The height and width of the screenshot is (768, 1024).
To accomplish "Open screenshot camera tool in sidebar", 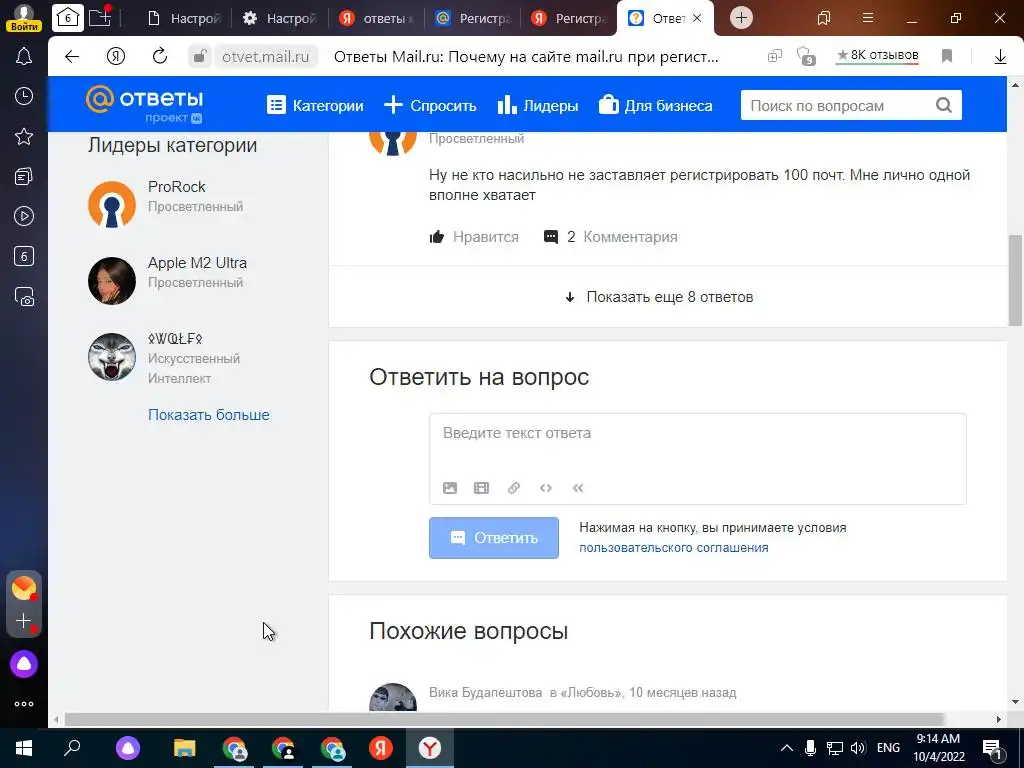I will pos(24,296).
